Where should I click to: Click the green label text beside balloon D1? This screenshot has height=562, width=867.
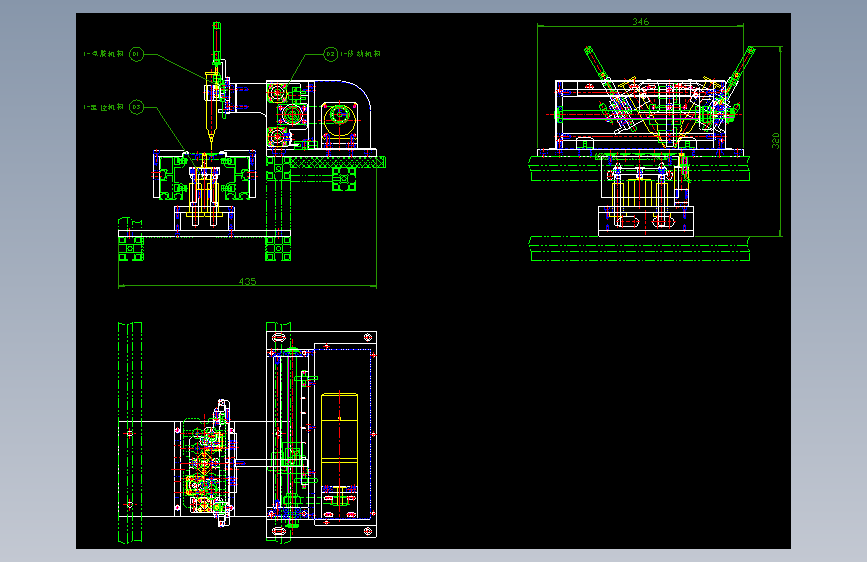point(103,54)
